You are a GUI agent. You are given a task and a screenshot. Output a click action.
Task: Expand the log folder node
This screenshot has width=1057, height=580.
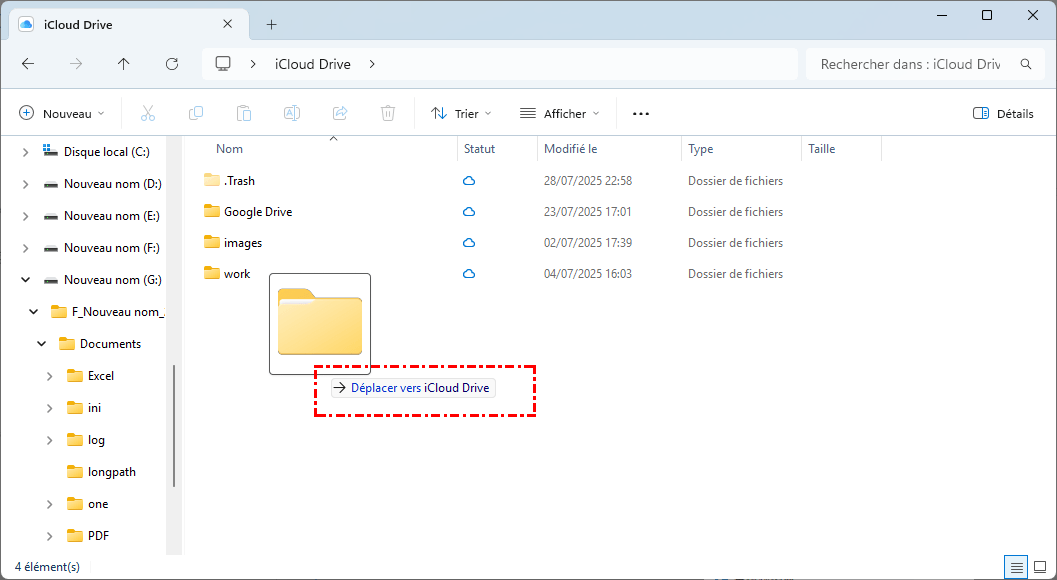[x=50, y=440]
